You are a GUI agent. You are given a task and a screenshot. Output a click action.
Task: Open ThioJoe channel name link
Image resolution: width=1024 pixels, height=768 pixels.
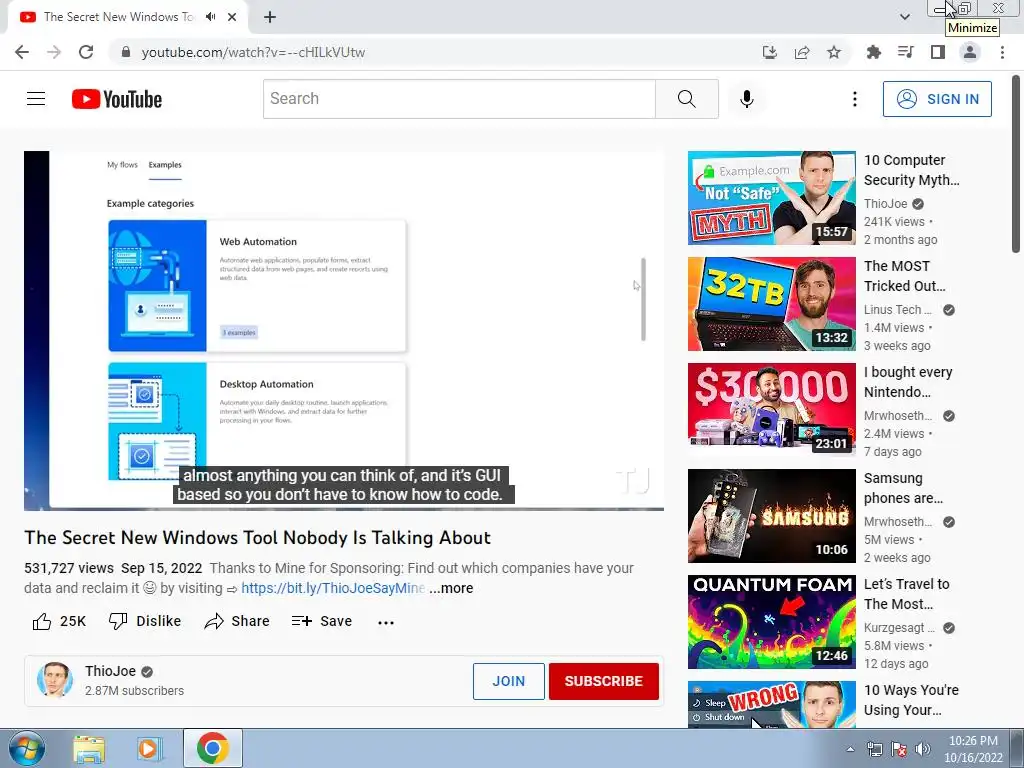click(x=110, y=671)
